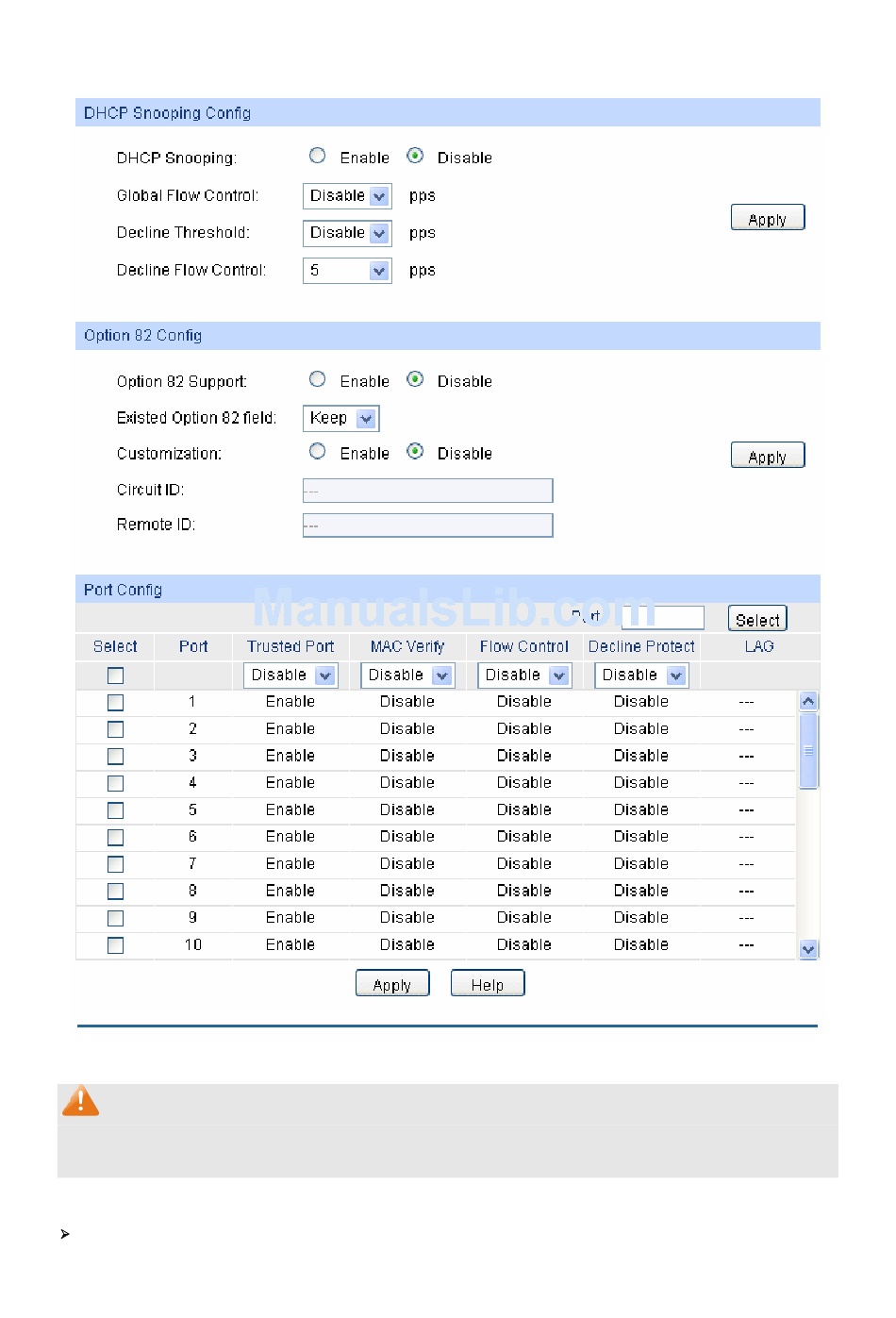Check the checkbox for port 3
Viewport: 896px width, 1318px height.
(x=115, y=757)
